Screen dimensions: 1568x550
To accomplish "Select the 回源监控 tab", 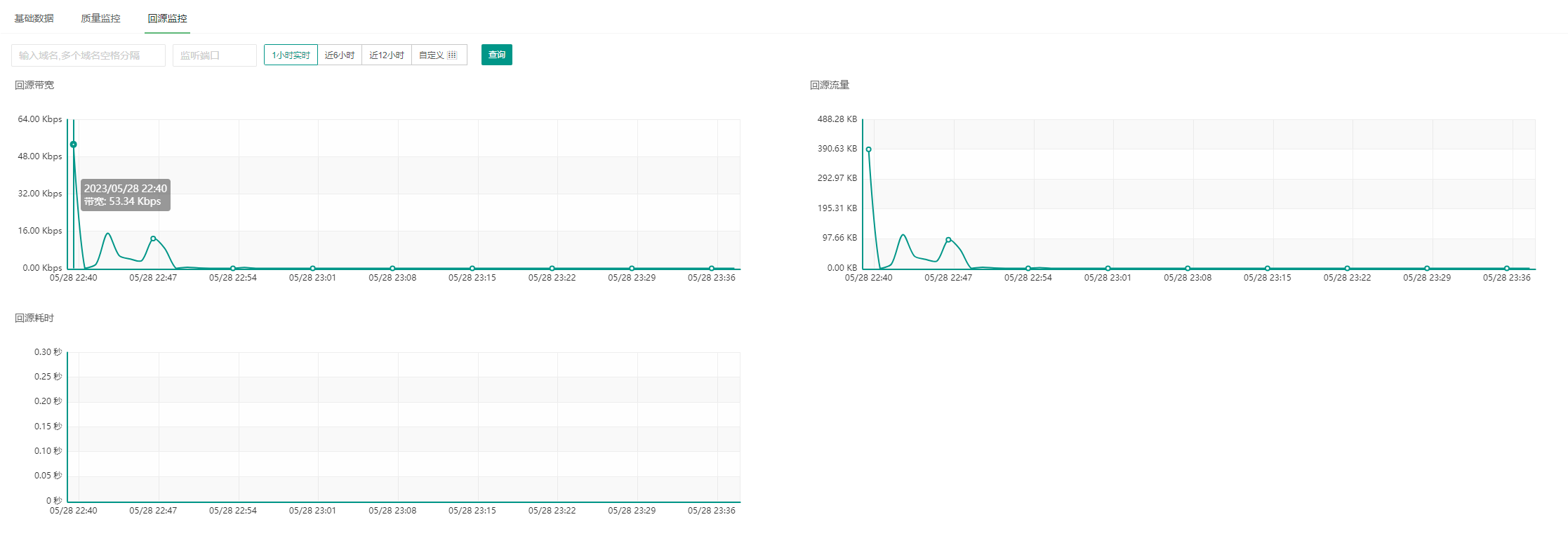I will point(167,18).
